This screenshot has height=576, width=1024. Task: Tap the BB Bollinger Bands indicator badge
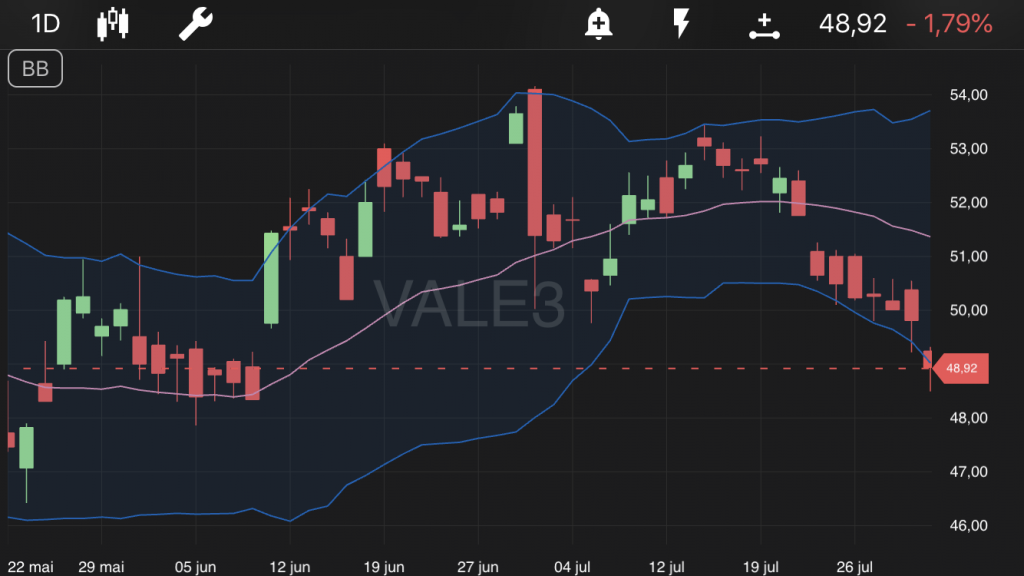(35, 69)
